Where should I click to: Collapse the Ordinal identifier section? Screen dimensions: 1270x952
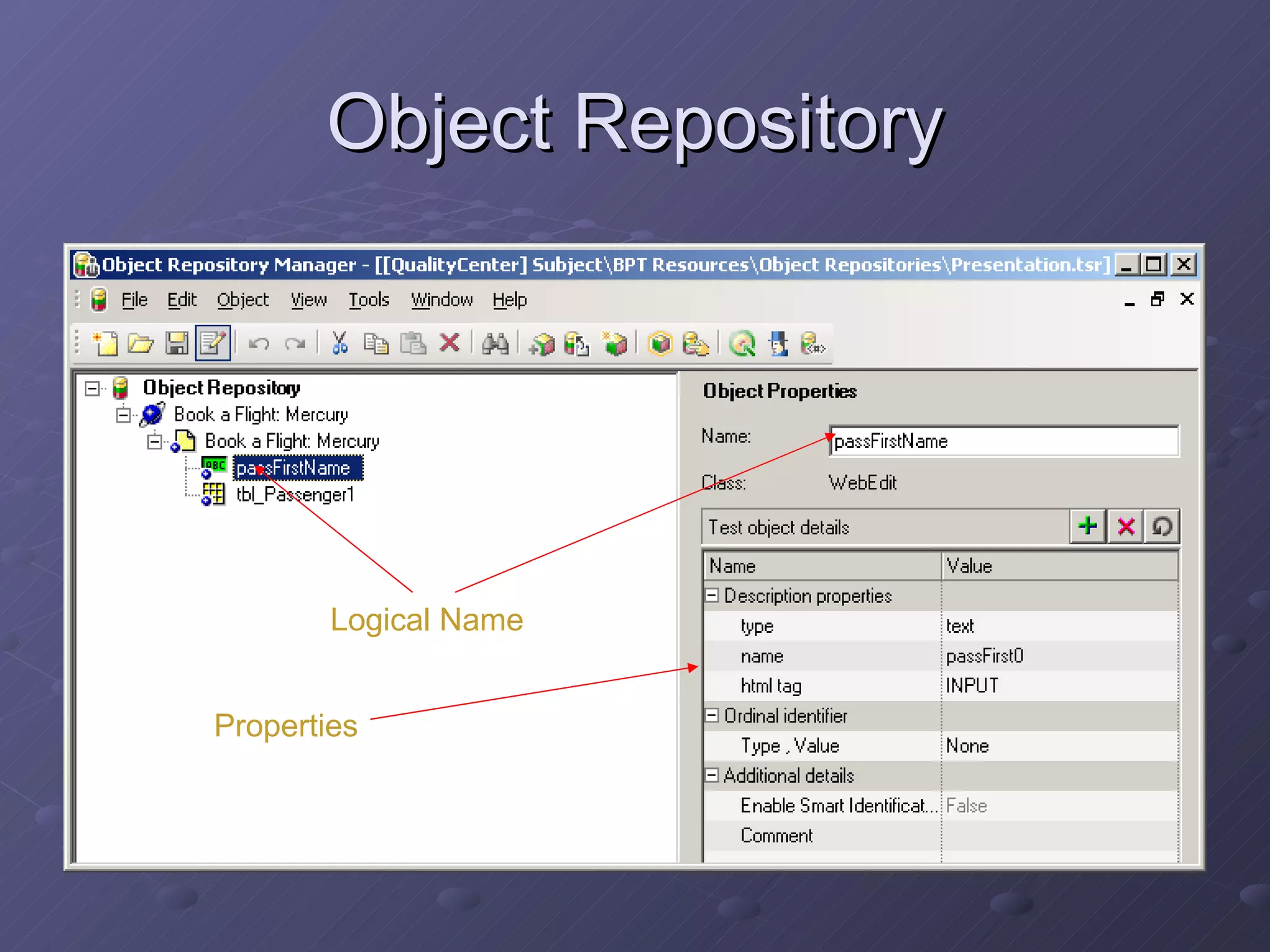712,715
